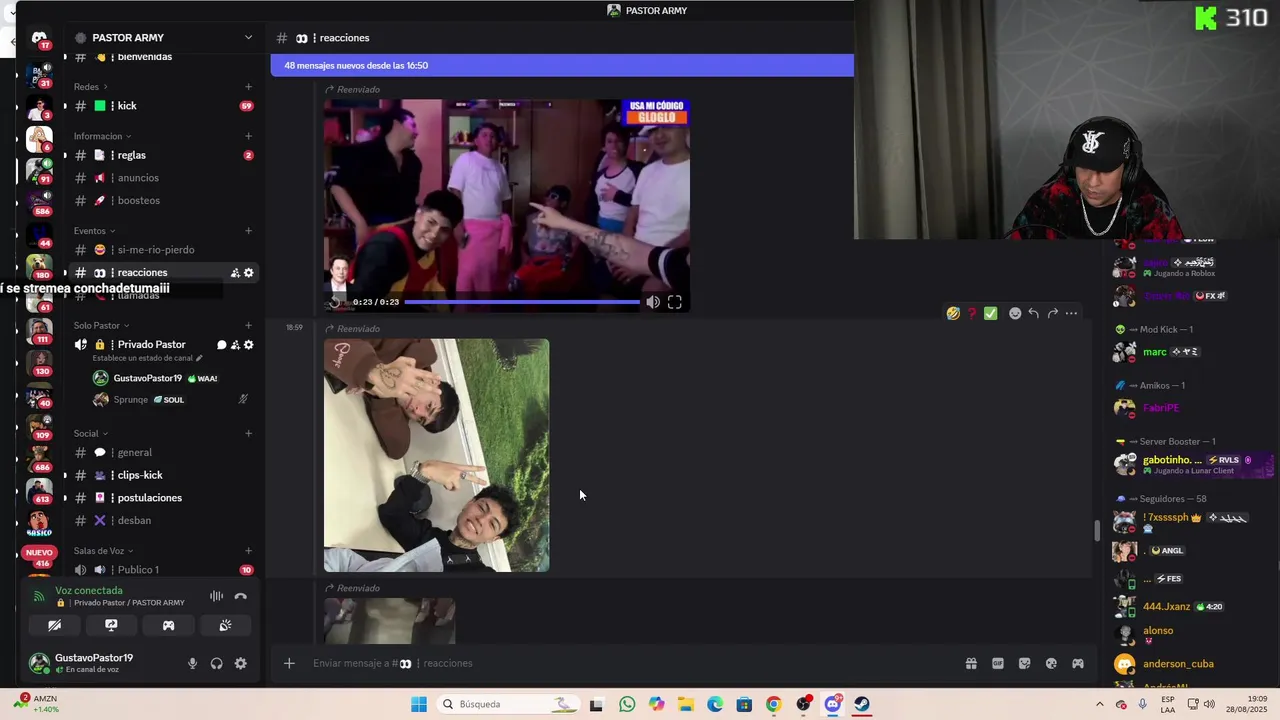The width and height of the screenshot is (1280, 720).
Task: Create a channel in the Redes category
Action: pos(248,87)
